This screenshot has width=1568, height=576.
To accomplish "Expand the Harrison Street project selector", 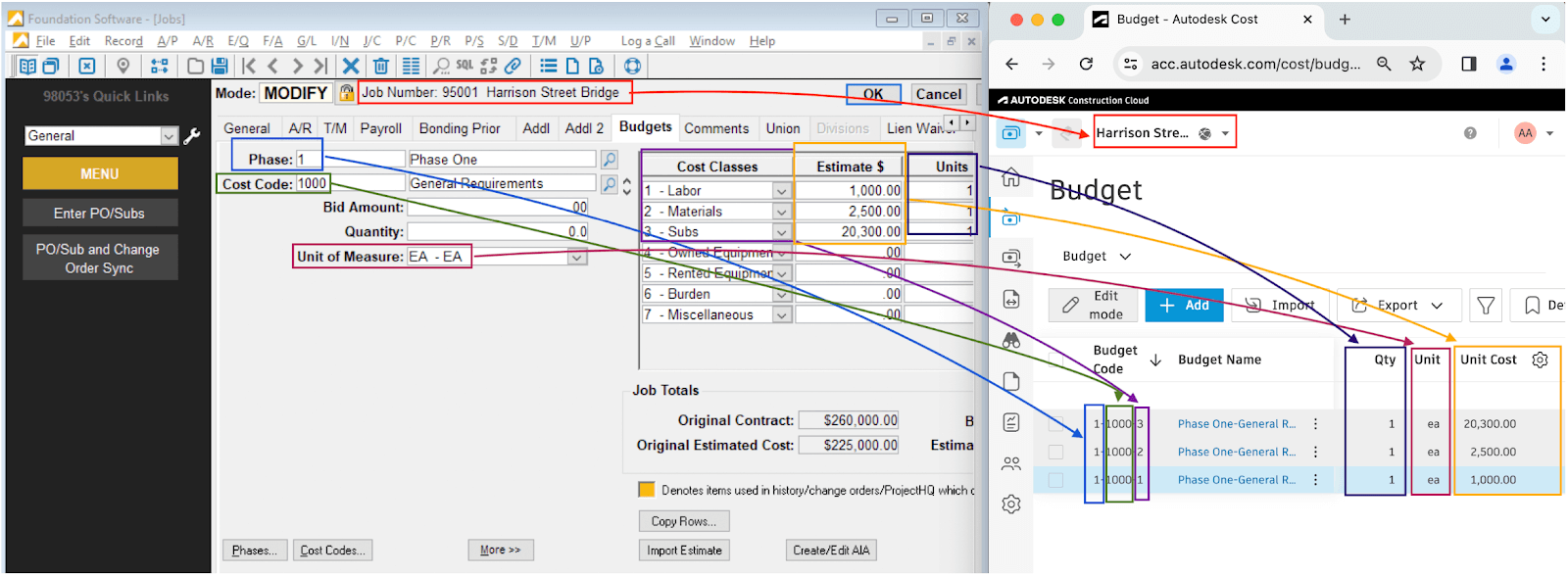I will (x=1225, y=133).
